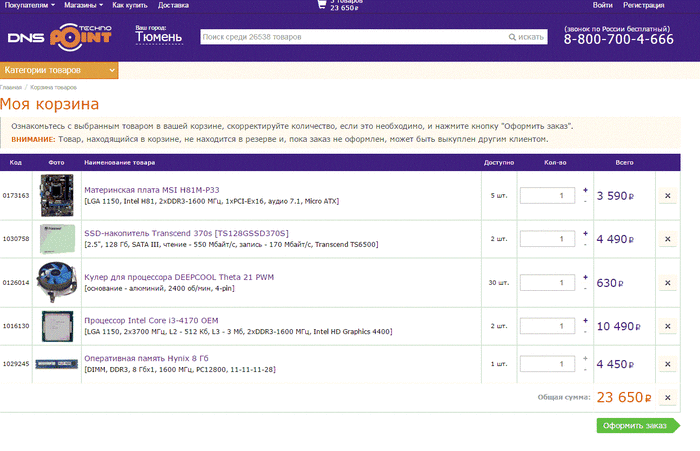Click quantity field for Hynix 8 Гб memory
Viewport: 700px width, 451px height.
547,364
